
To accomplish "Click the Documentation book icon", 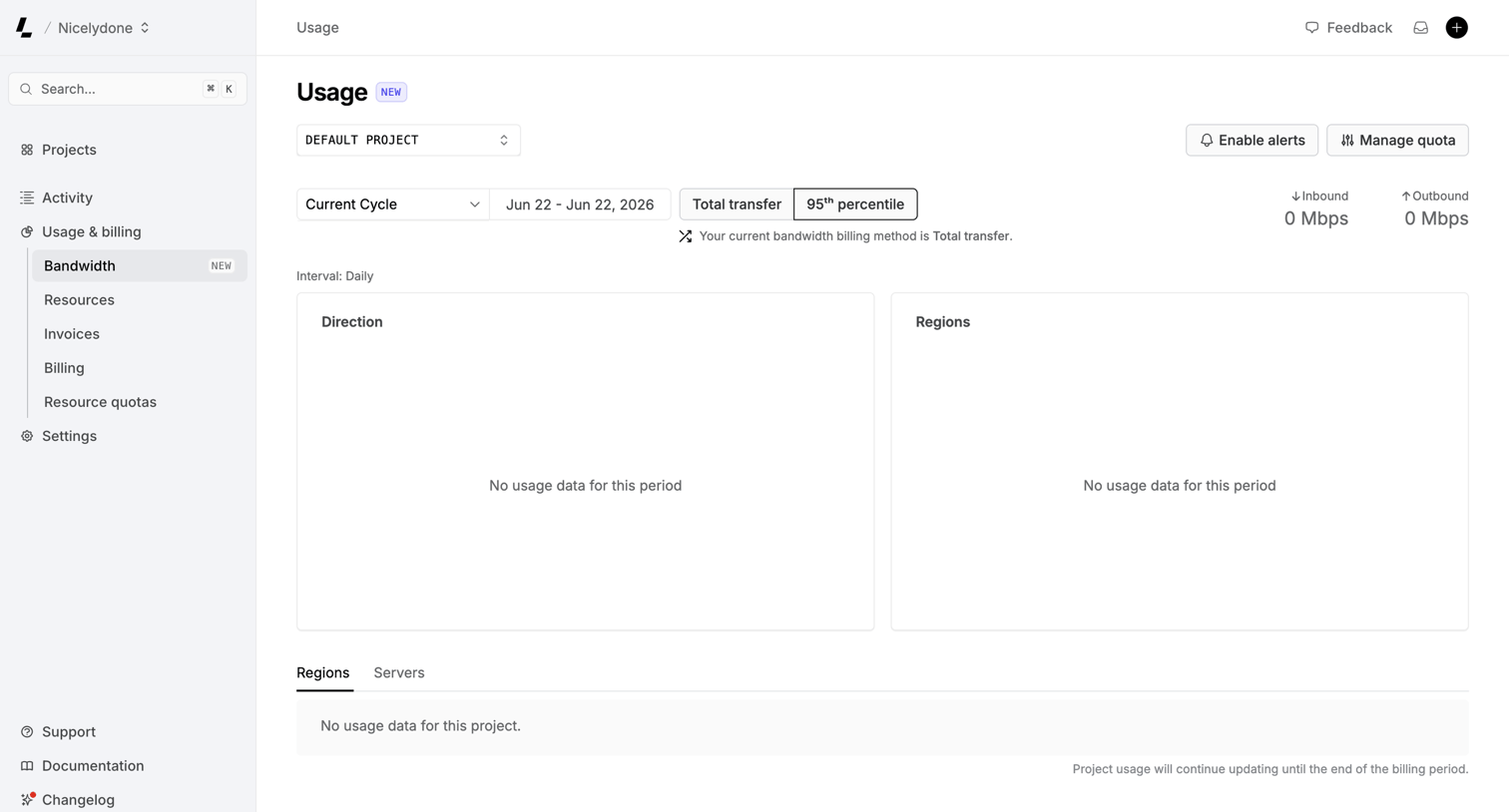I will [x=27, y=765].
